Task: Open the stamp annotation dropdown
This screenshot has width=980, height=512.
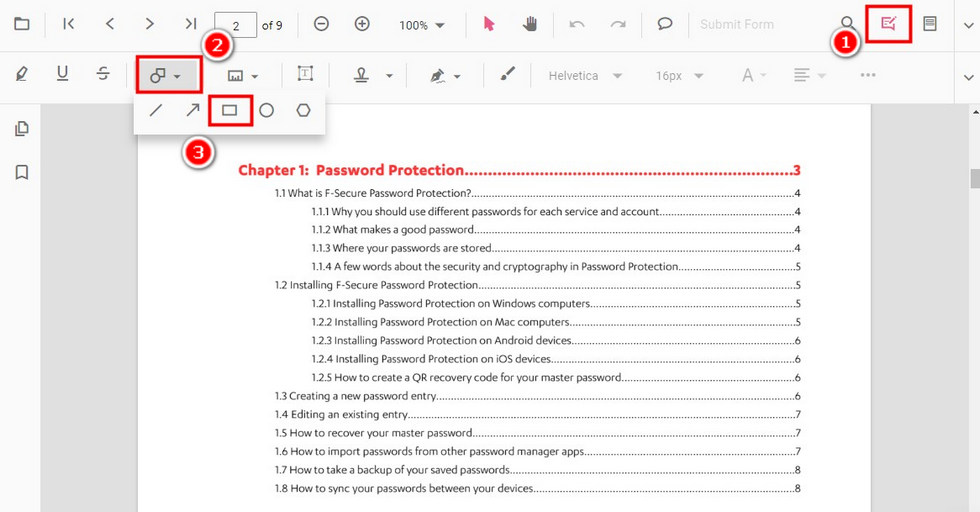Action: coord(373,76)
